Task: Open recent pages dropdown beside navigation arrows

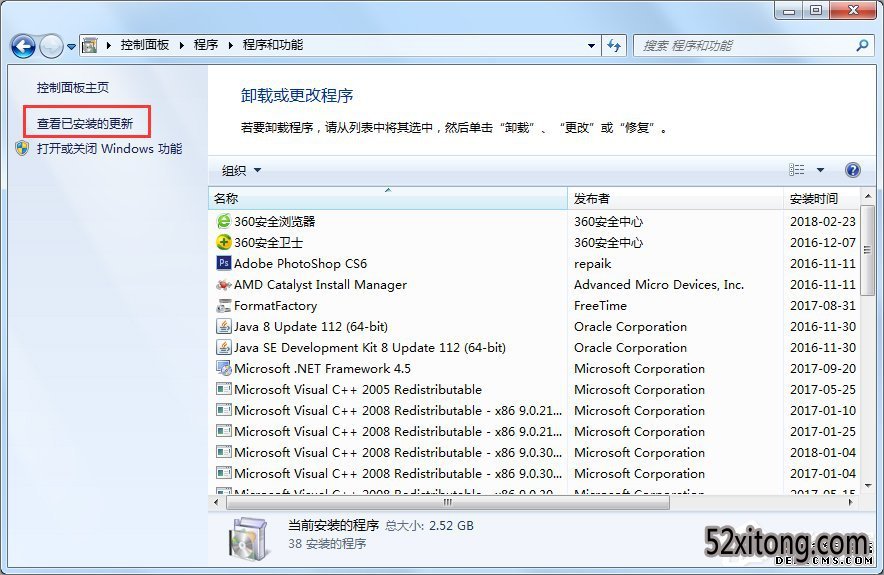Action: coord(71,47)
